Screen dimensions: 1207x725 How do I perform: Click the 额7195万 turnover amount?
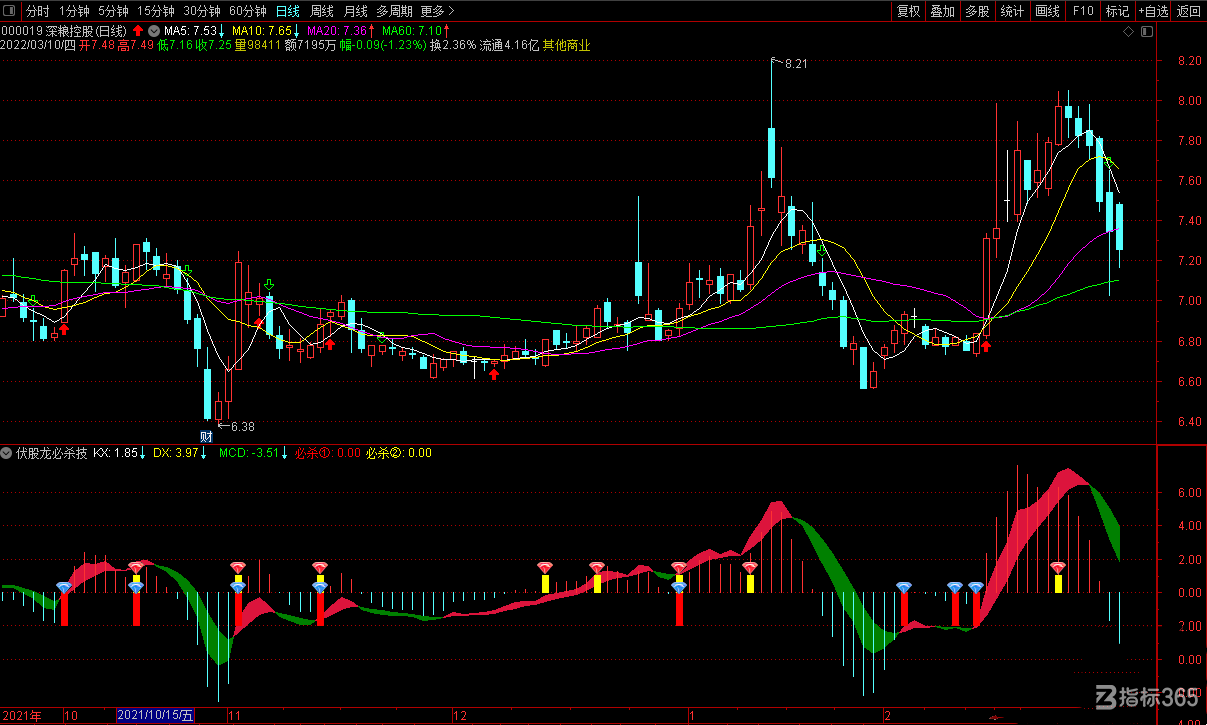click(310, 45)
